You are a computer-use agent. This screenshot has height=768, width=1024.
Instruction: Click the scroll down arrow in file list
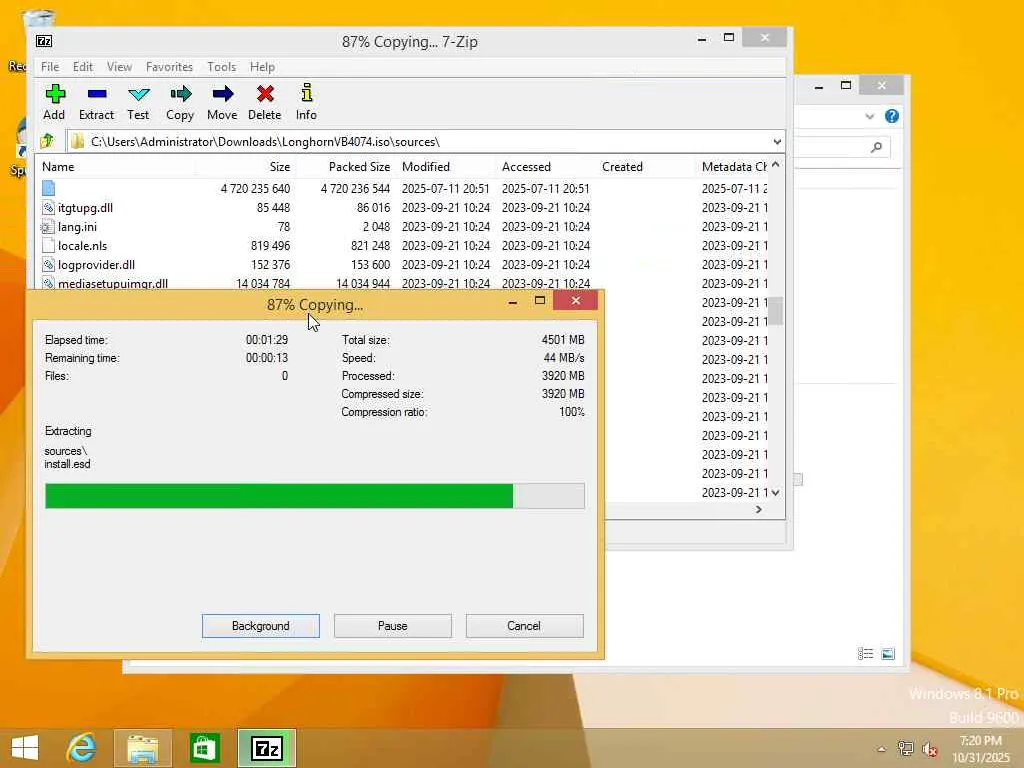pyautogui.click(x=775, y=493)
